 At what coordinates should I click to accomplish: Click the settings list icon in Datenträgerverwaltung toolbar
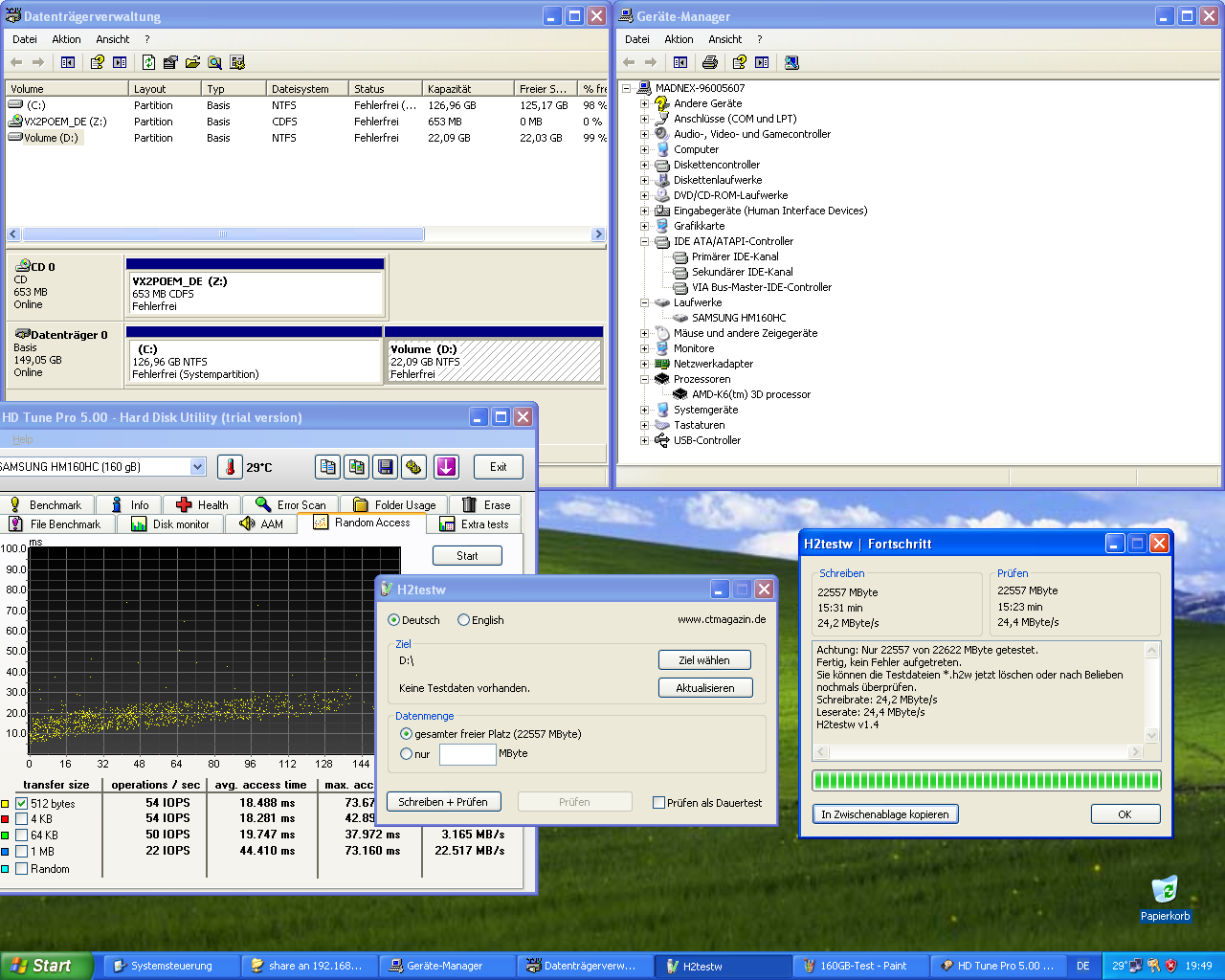(237, 62)
